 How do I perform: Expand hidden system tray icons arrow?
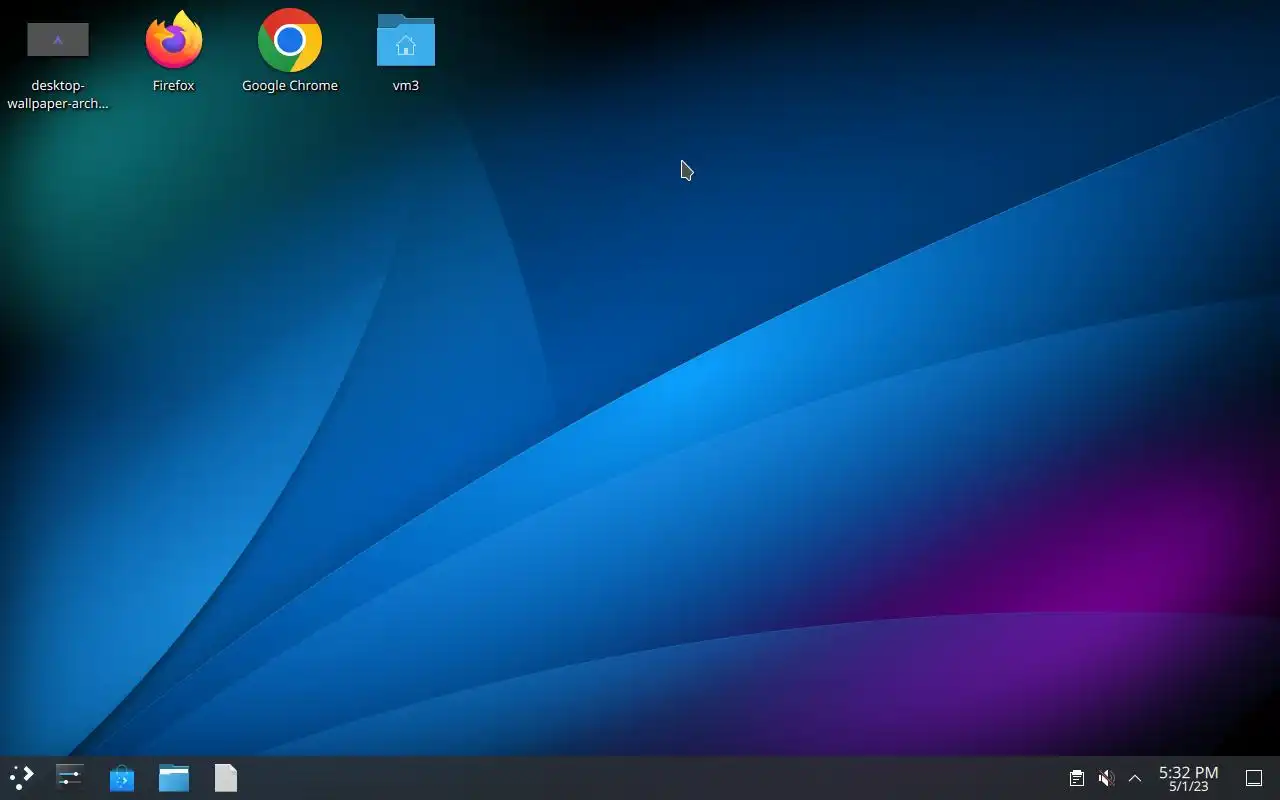click(1135, 778)
